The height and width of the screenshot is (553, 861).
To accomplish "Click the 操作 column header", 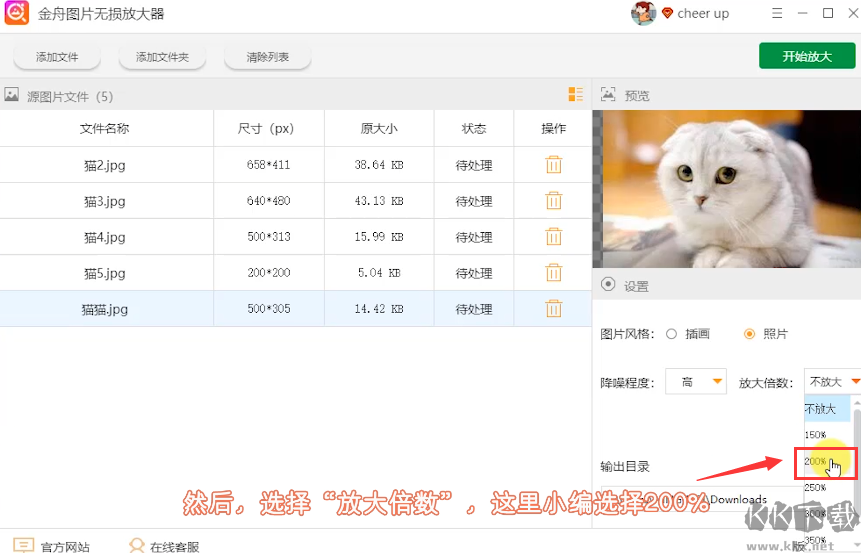I will tap(554, 129).
